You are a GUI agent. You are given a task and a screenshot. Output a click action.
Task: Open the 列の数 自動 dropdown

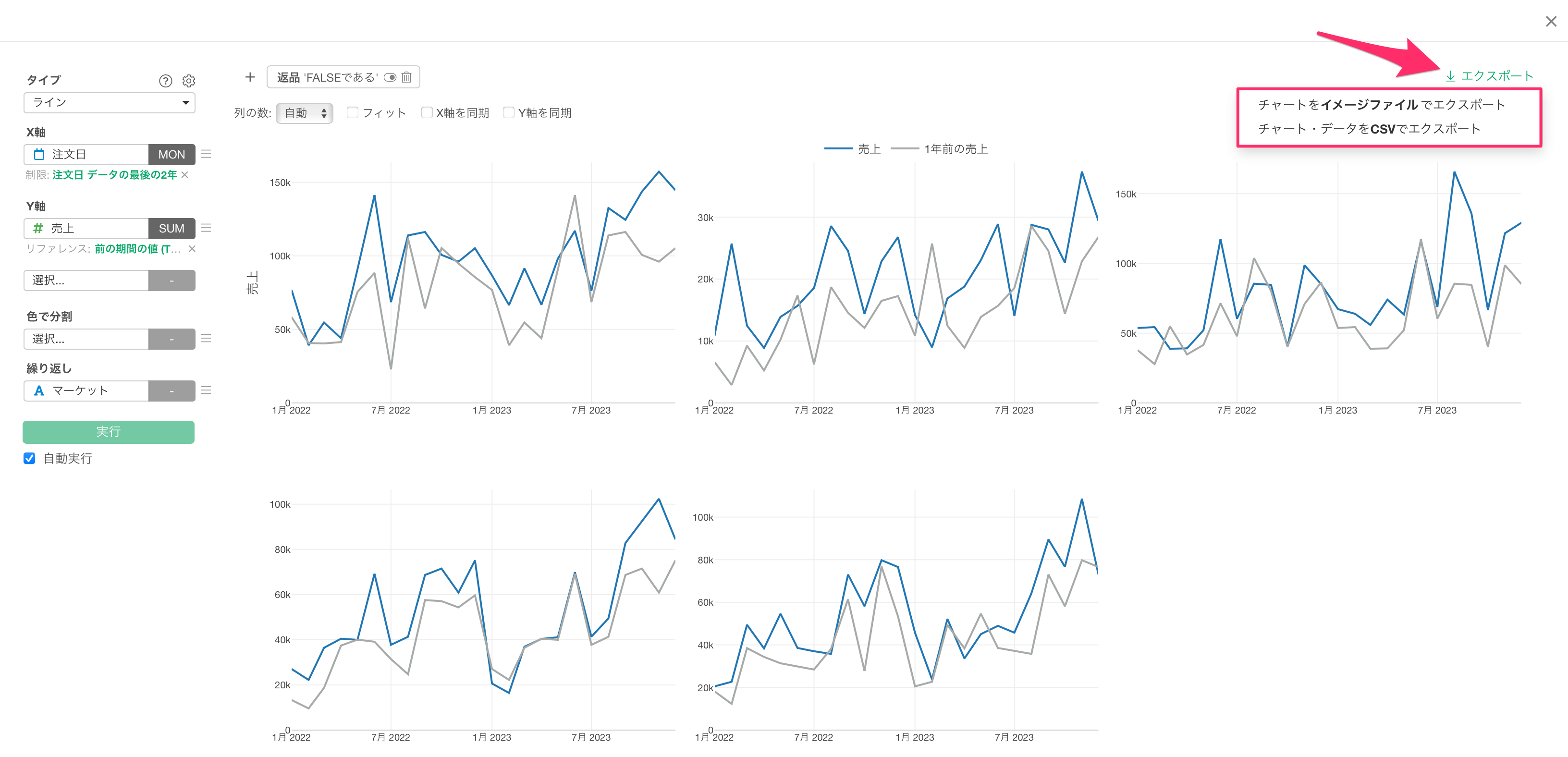305,113
